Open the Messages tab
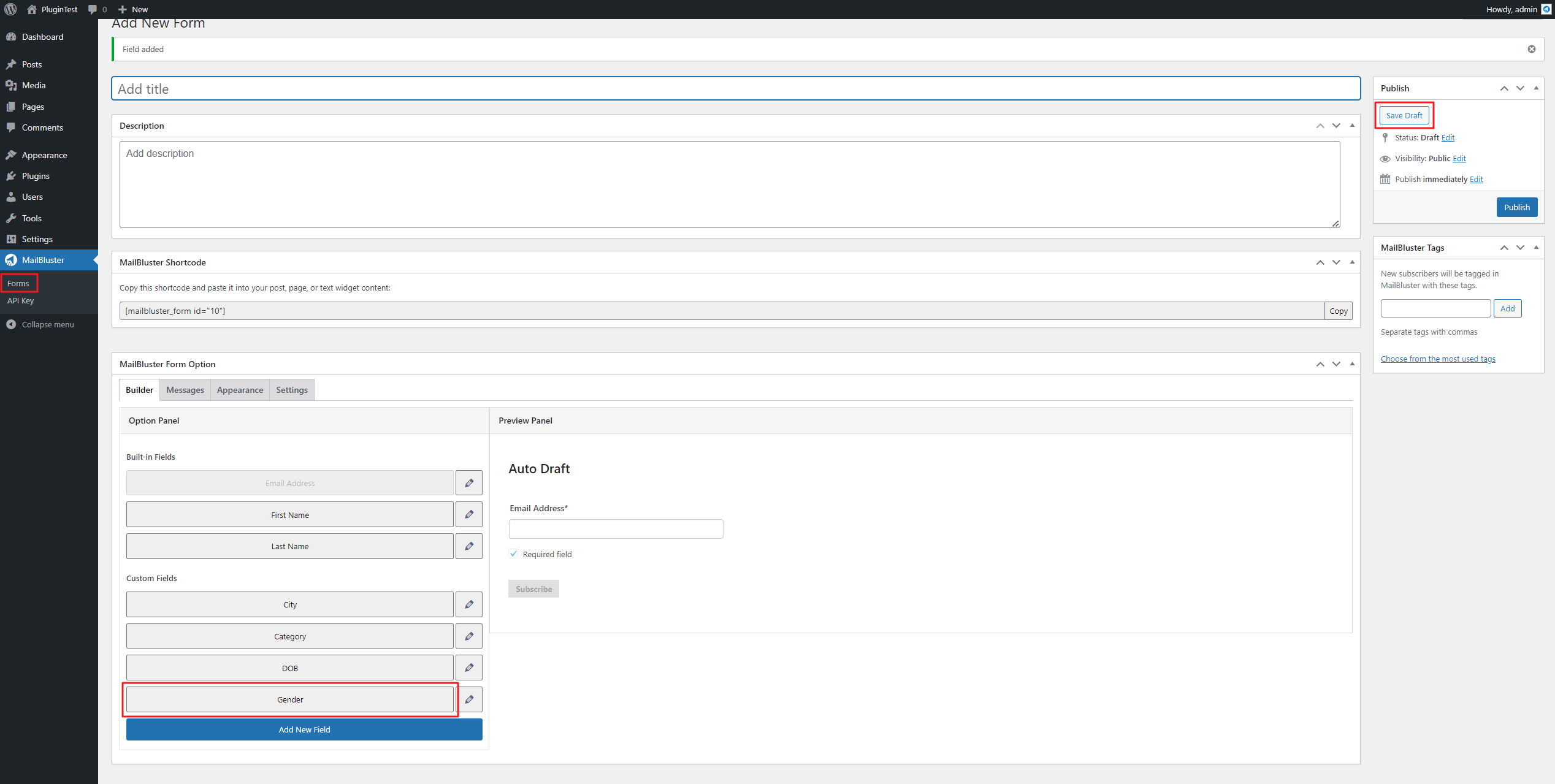The width and height of the screenshot is (1555, 784). tap(185, 390)
